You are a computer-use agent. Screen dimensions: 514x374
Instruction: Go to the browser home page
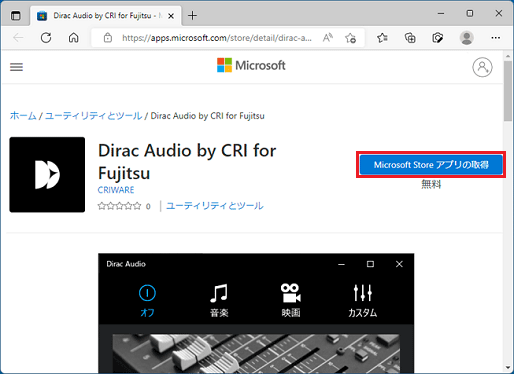[73, 38]
